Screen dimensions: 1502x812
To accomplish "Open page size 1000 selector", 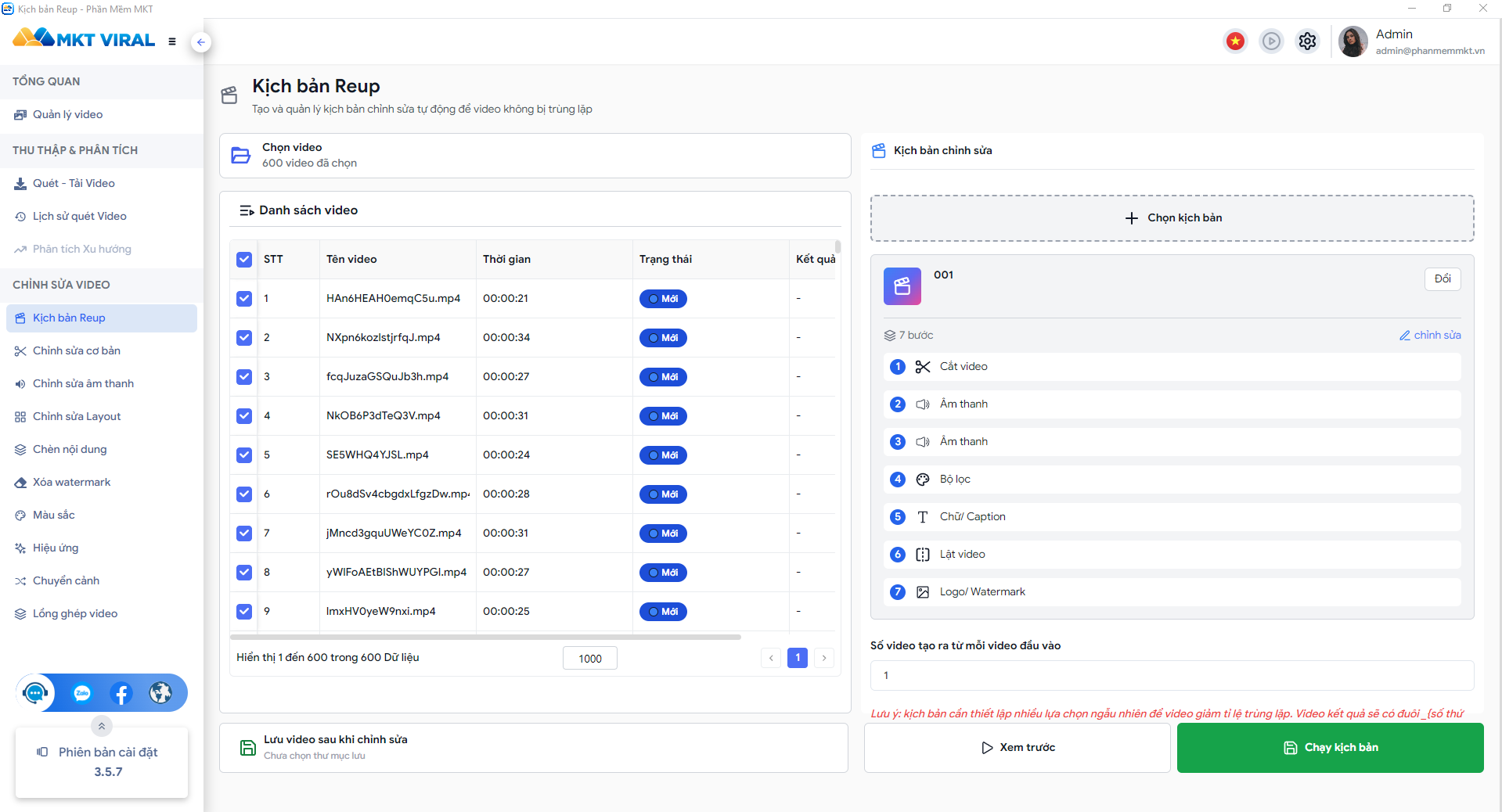I will 590,658.
